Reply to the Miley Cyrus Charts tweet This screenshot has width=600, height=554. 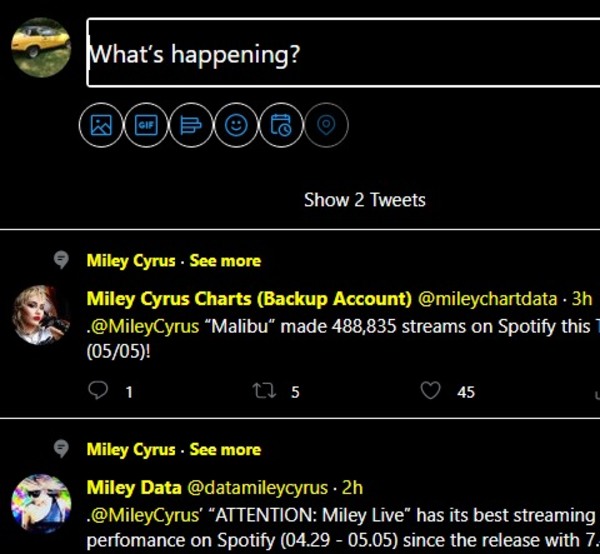tap(99, 392)
